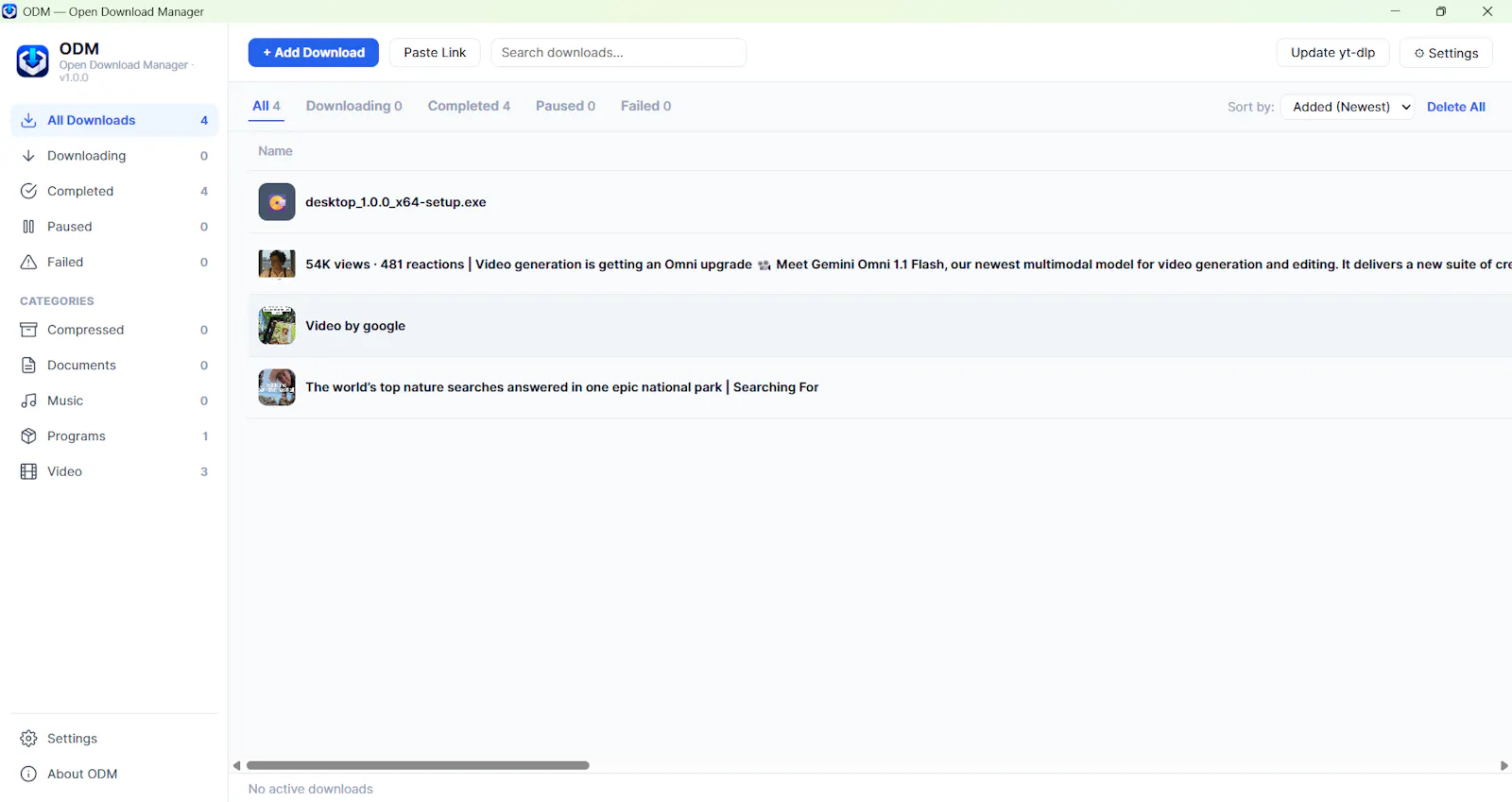Viewport: 1512px width, 802px height.
Task: Click the Add Download button
Action: point(314,53)
